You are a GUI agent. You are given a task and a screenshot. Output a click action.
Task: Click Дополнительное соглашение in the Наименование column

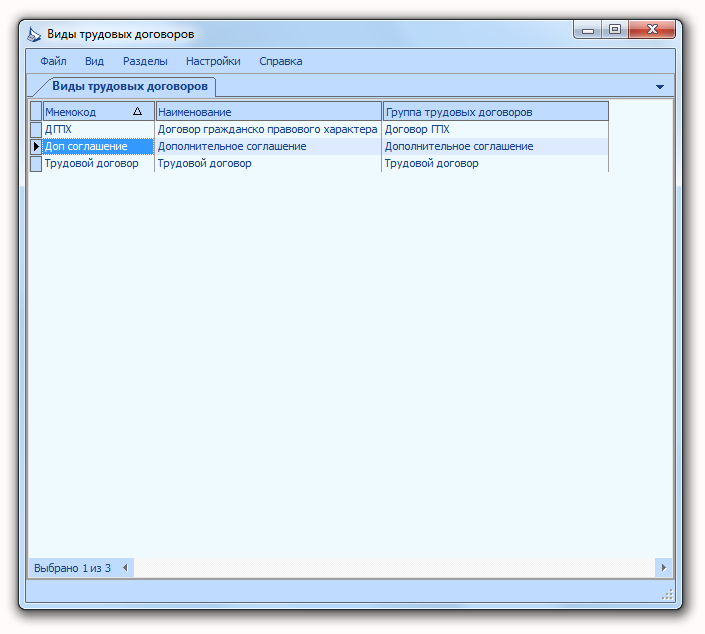coord(268,146)
